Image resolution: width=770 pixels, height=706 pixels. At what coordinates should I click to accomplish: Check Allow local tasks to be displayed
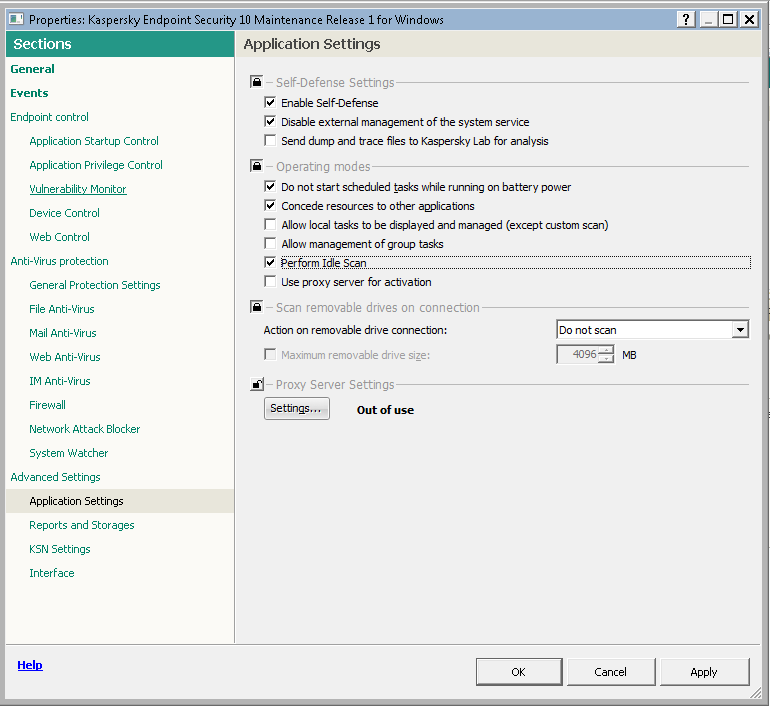click(270, 224)
